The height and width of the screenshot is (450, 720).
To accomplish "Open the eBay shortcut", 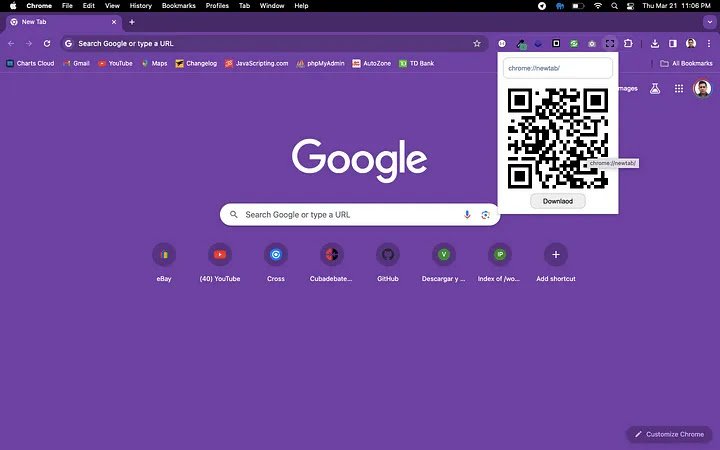I will [164, 263].
